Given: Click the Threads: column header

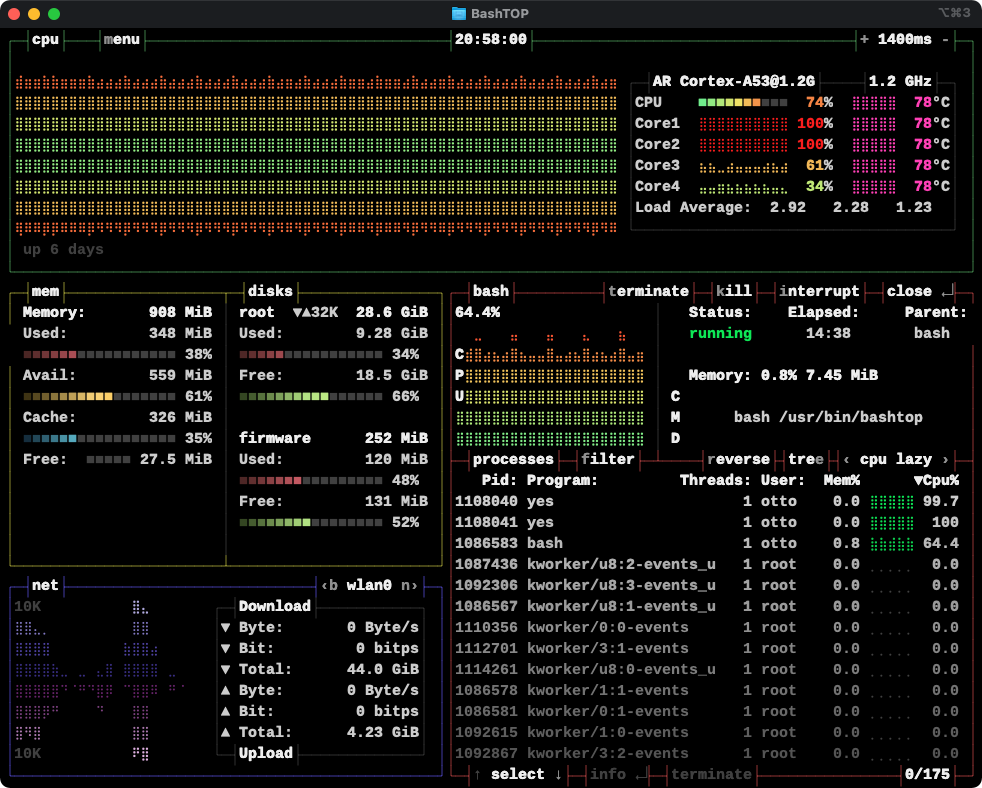Looking at the screenshot, I should coord(715,480).
